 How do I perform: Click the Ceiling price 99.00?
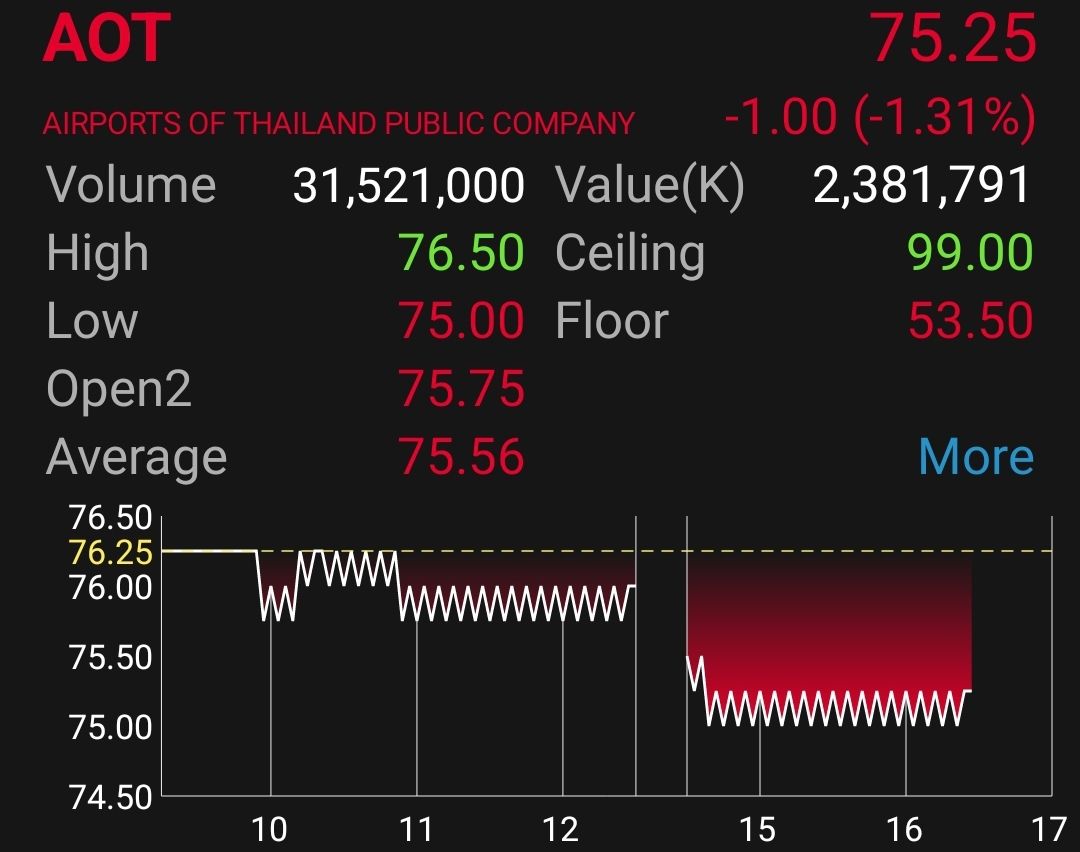pyautogui.click(x=970, y=252)
